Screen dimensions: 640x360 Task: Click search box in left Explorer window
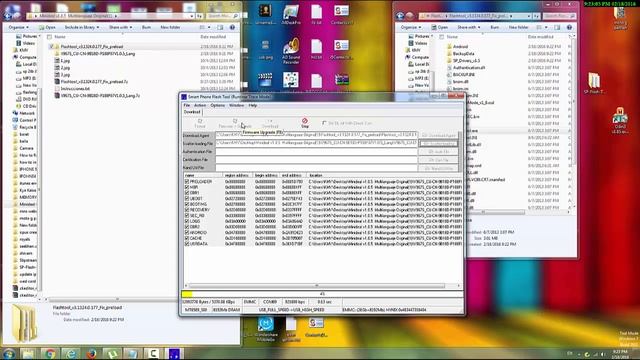click(x=222, y=16)
